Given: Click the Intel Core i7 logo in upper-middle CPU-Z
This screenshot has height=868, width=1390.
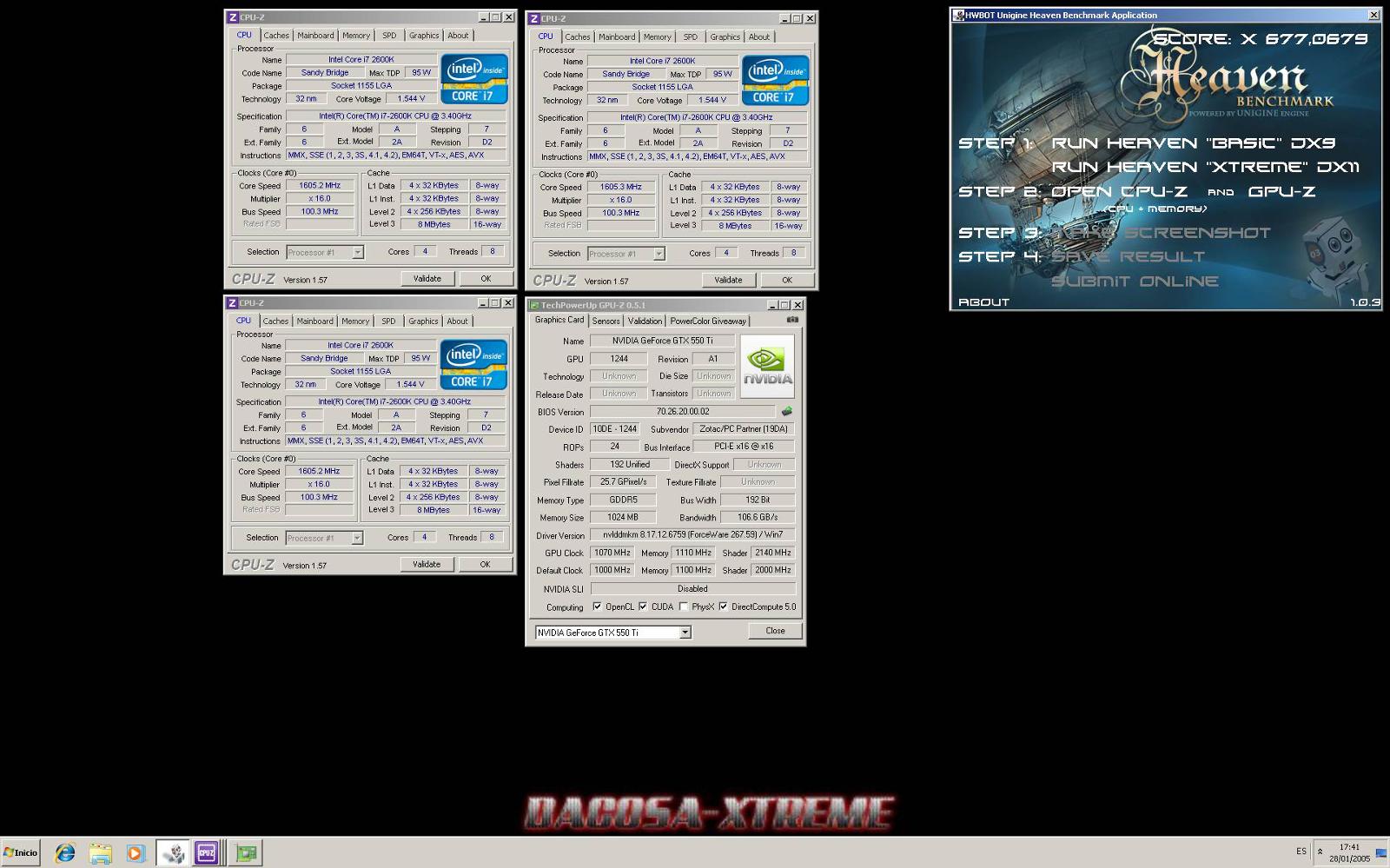Looking at the screenshot, I should pyautogui.click(x=775, y=81).
